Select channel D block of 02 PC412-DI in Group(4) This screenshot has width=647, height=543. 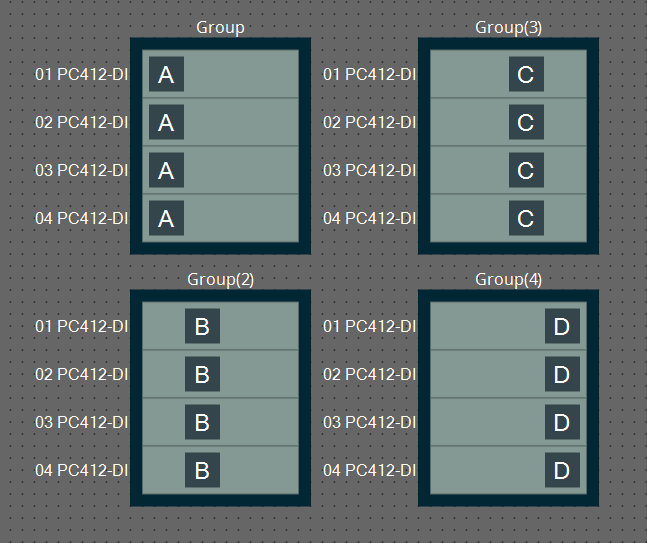point(562,374)
